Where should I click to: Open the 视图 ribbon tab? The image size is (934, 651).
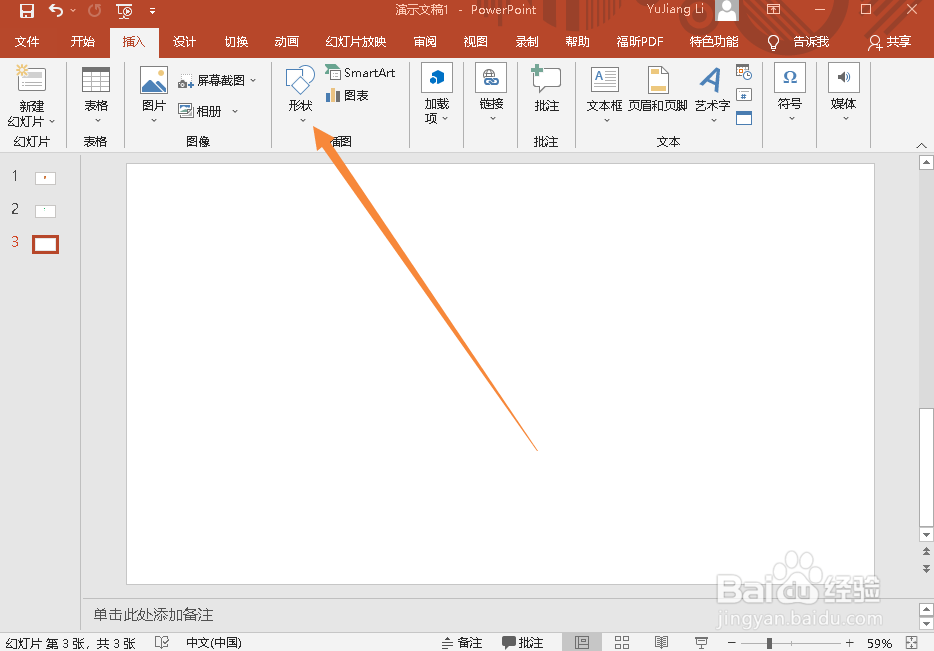point(475,42)
